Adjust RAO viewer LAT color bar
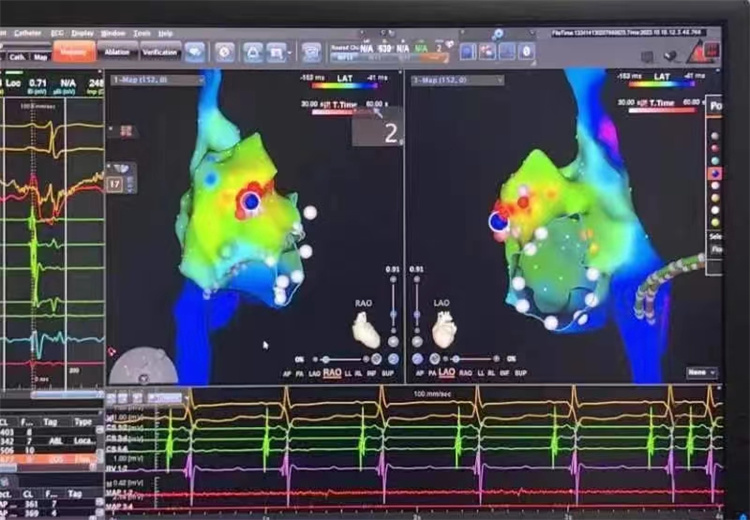The height and width of the screenshot is (520, 750). (x=344, y=86)
